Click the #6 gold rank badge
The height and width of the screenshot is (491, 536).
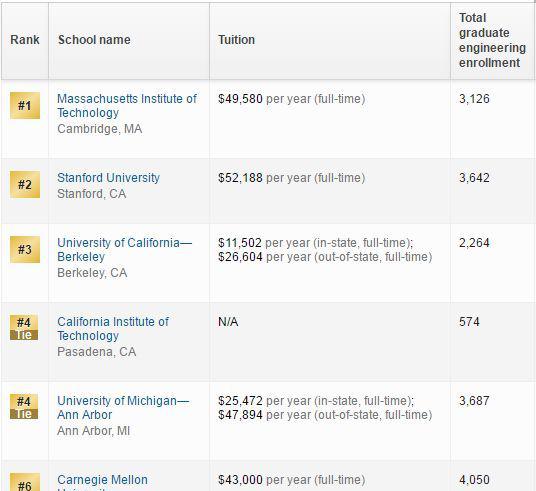pyautogui.click(x=25, y=482)
